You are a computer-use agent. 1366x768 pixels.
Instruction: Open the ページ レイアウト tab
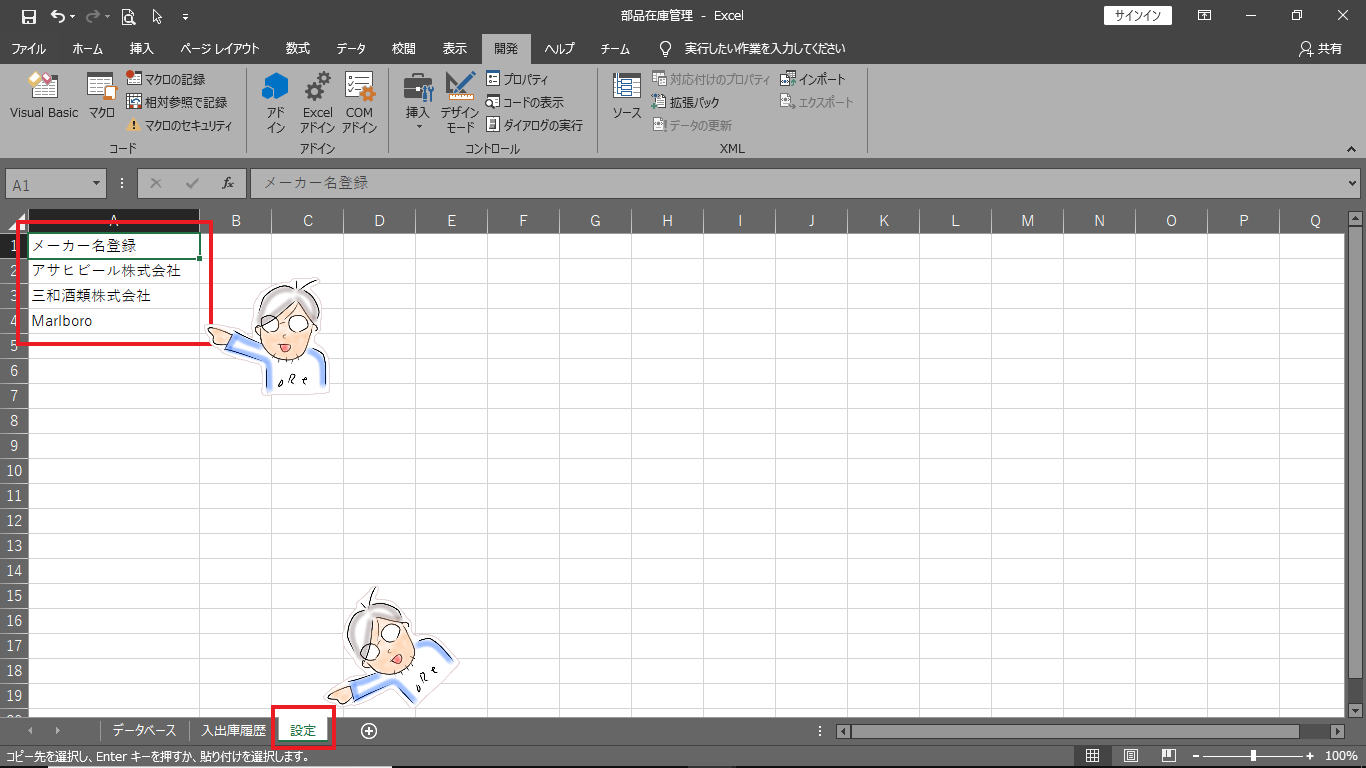coord(219,48)
